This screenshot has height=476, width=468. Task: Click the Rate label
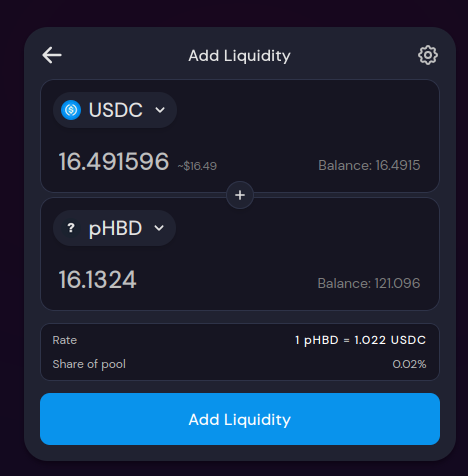coord(65,340)
